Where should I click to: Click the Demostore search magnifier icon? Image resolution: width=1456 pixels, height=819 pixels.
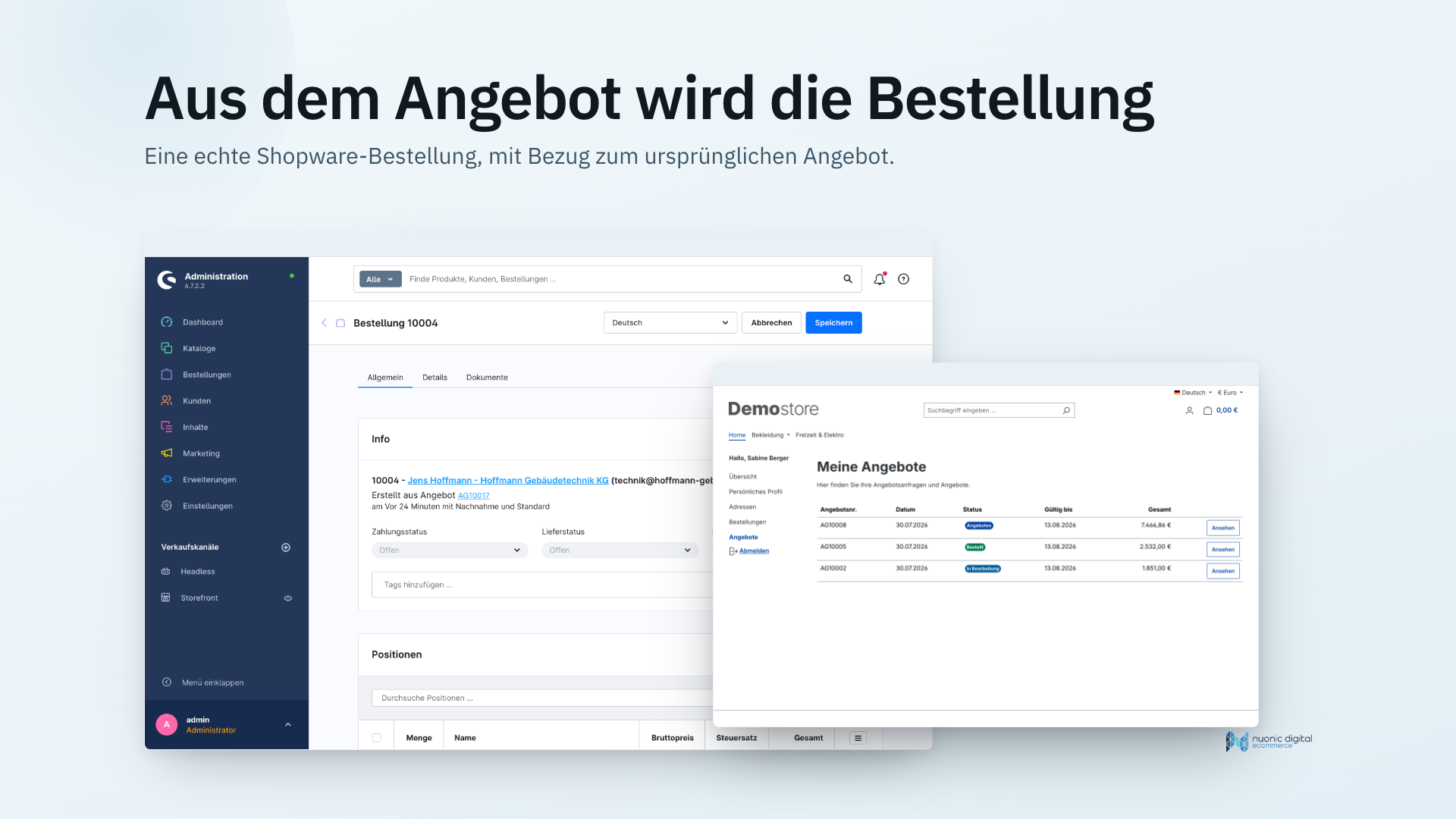tap(1066, 410)
